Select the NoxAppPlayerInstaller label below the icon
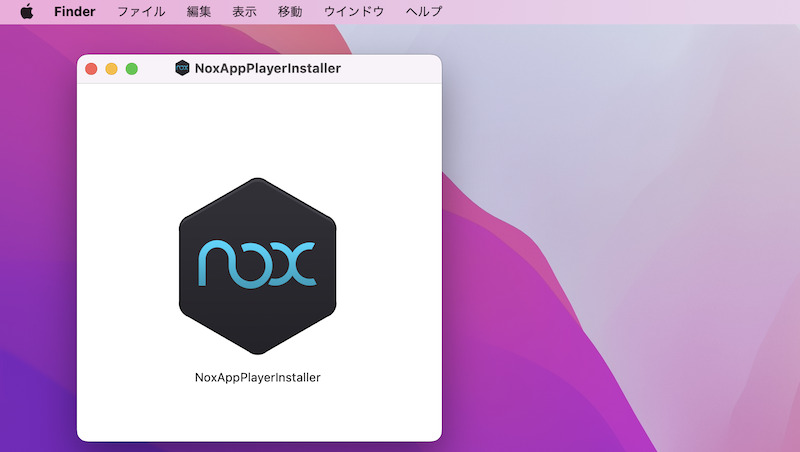This screenshot has height=452, width=800. click(x=258, y=378)
